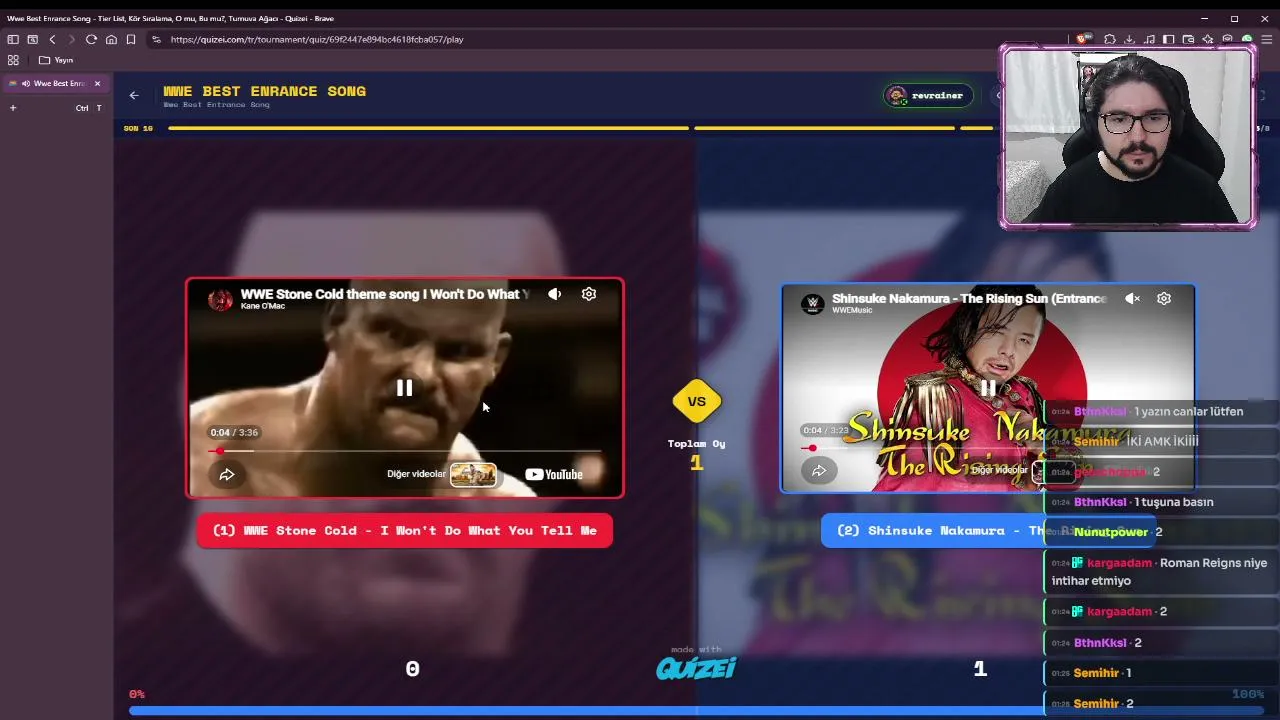This screenshot has height=720, width=1280.
Task: Open the browser home page
Action: coord(111,39)
